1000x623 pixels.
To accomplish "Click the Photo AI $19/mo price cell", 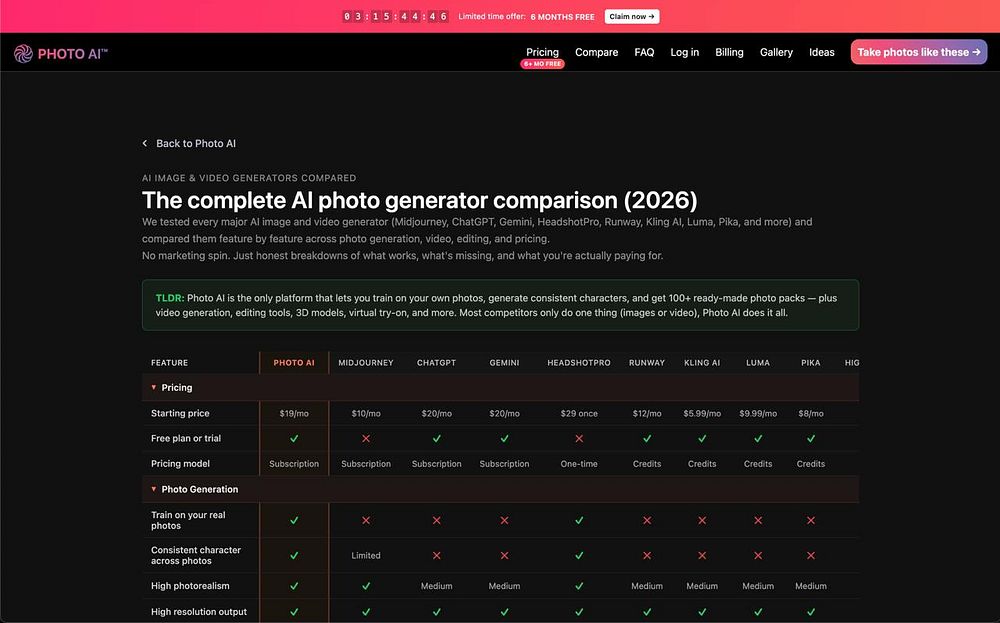I will 294,414.
